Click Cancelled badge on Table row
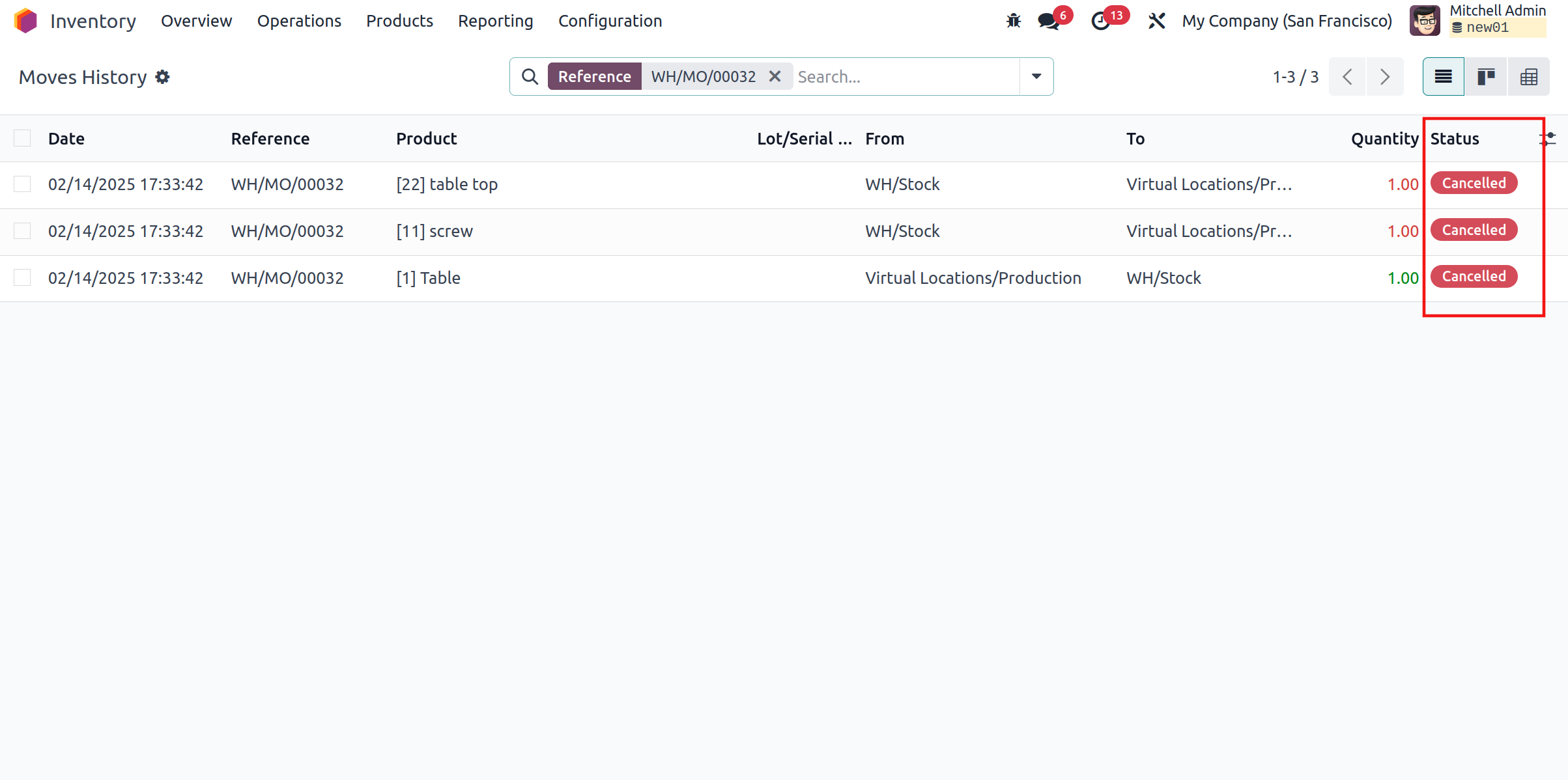1568x780 pixels. (1474, 277)
